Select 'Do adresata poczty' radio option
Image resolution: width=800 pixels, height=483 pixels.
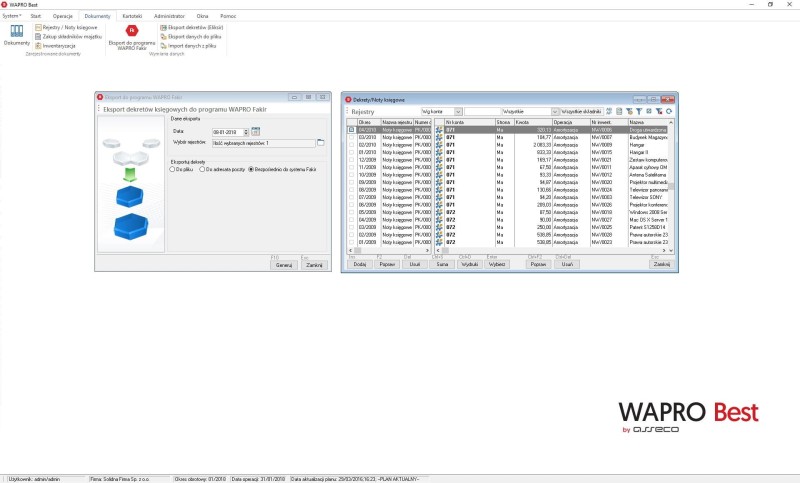203,170
